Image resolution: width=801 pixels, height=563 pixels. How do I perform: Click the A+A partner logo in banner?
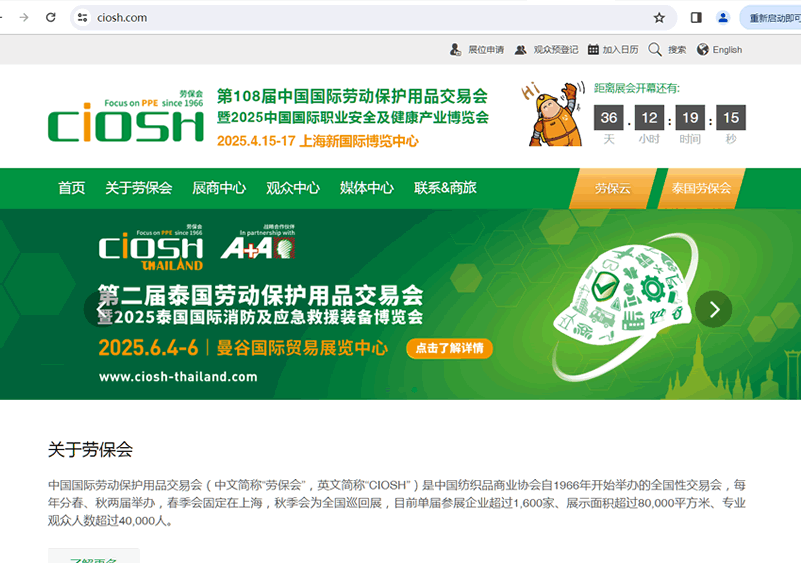[x=258, y=242]
